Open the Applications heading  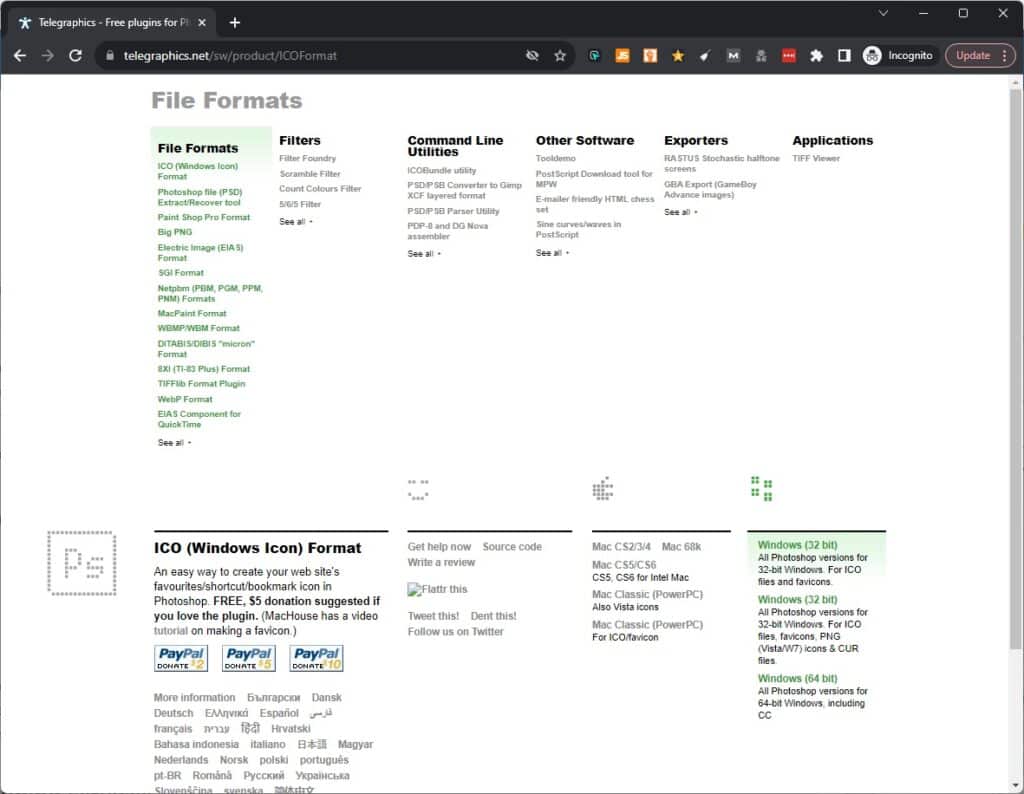coord(833,140)
